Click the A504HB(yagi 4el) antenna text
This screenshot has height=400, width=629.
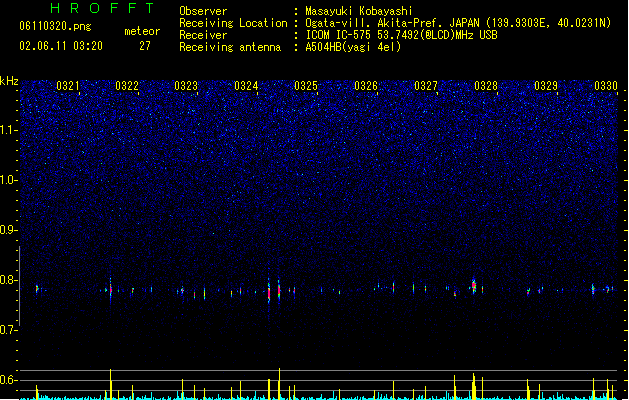pos(353,47)
